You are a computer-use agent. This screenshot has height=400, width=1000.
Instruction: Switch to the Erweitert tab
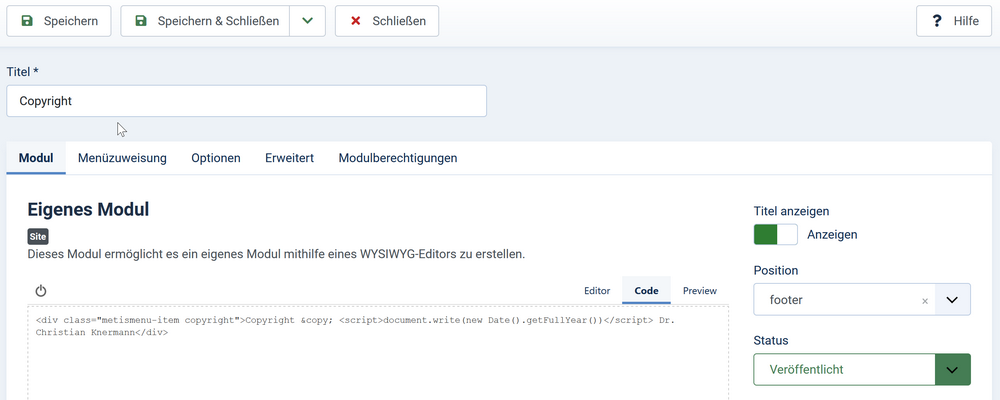pos(290,158)
